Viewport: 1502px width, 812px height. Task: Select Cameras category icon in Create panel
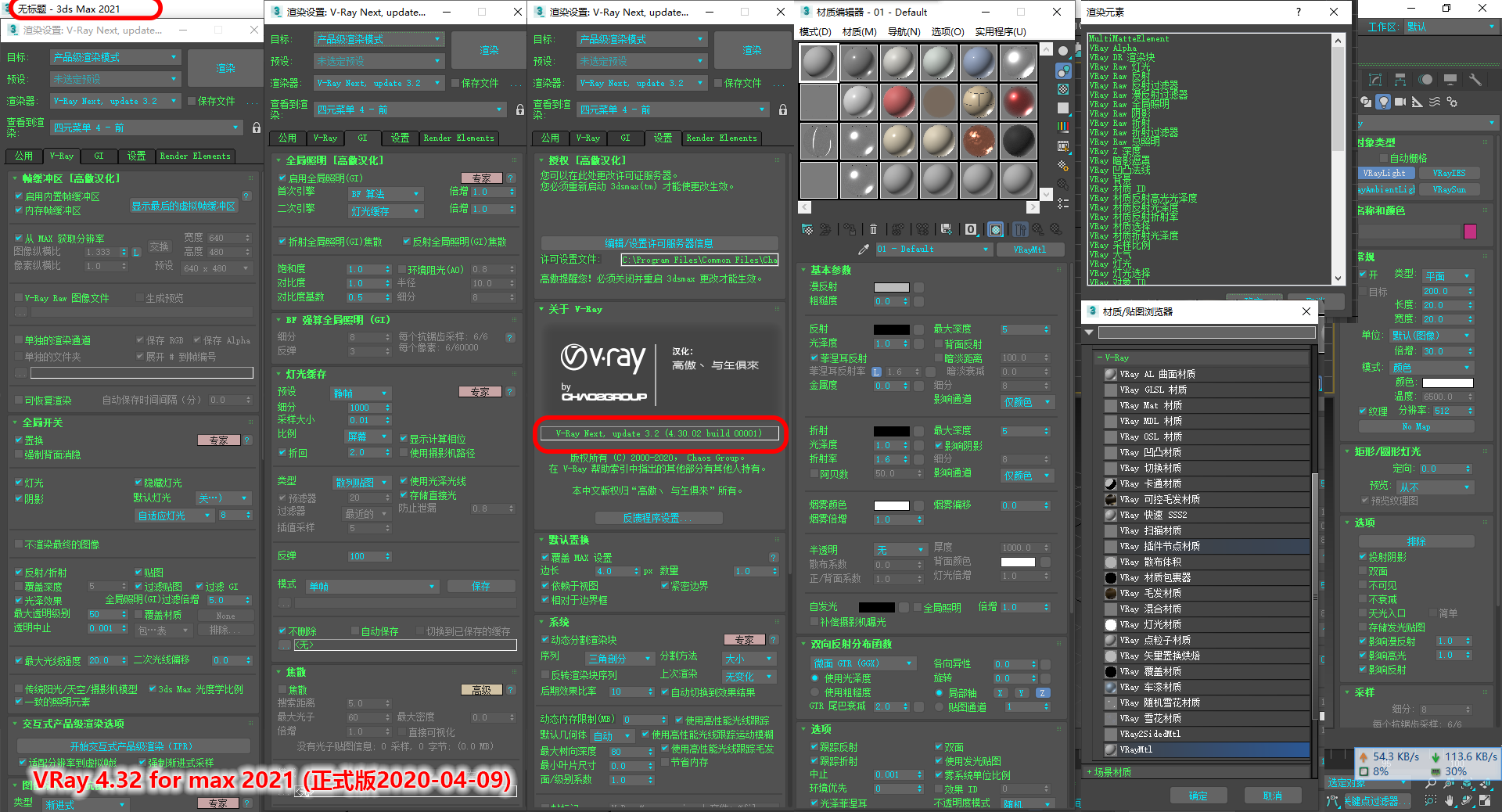1400,102
